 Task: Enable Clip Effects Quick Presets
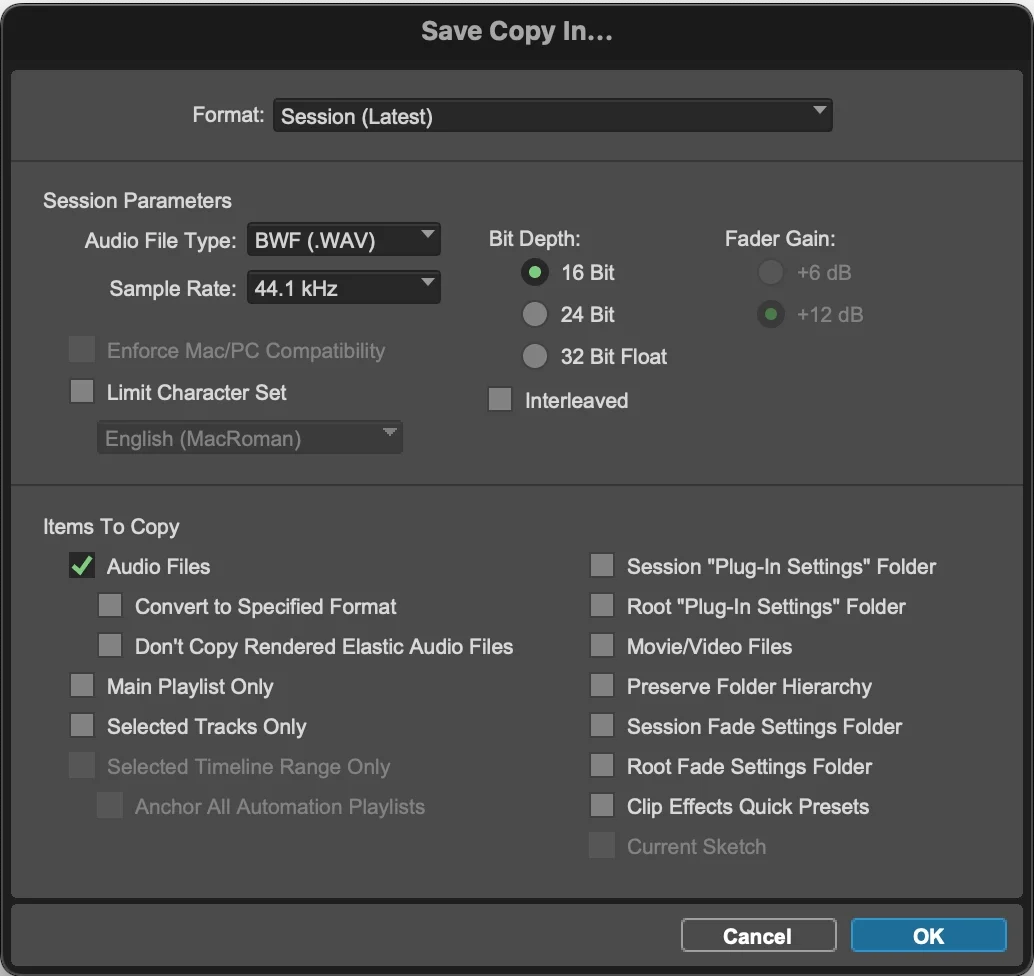[x=602, y=806]
